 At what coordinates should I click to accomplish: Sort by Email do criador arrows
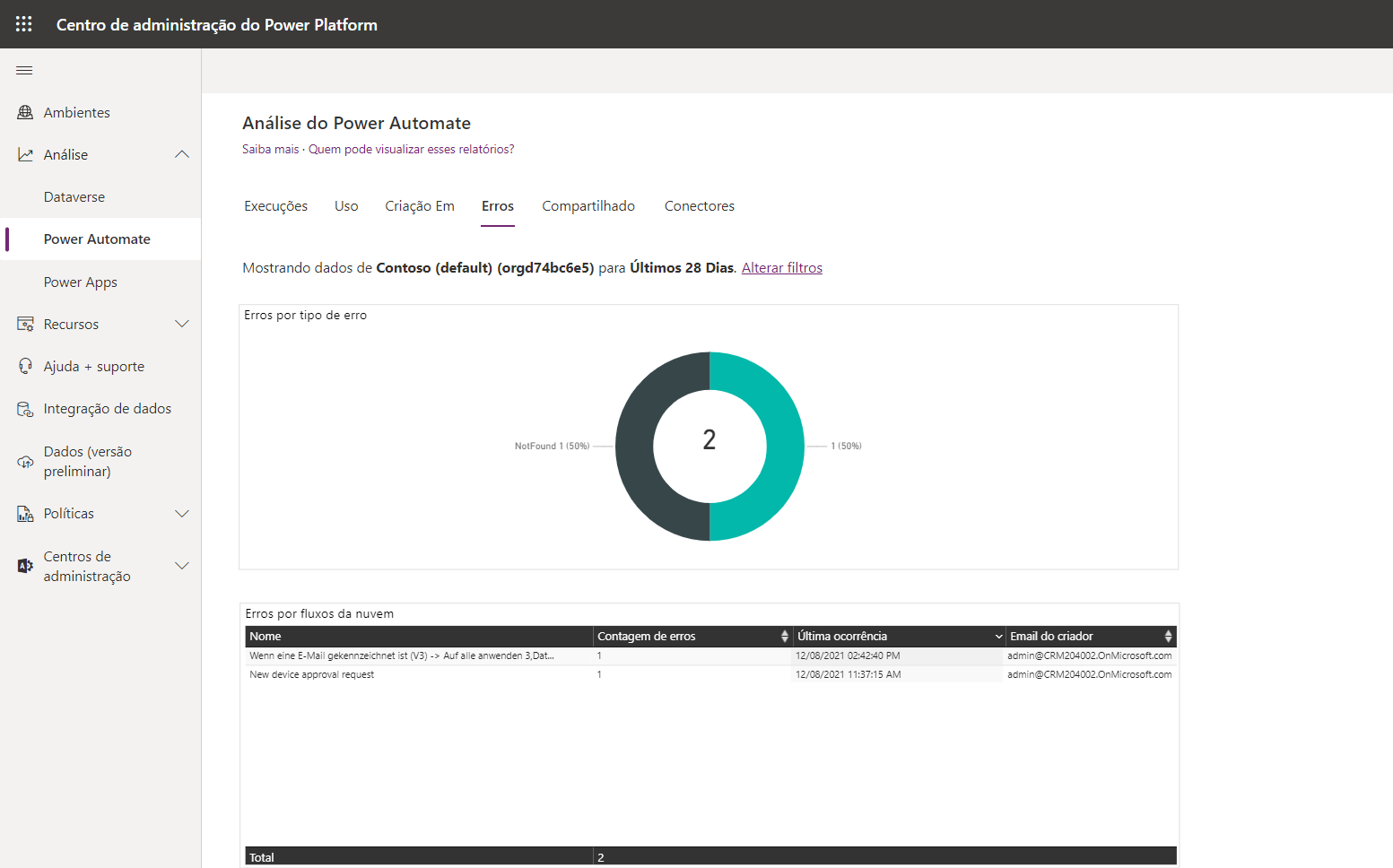click(x=1168, y=636)
